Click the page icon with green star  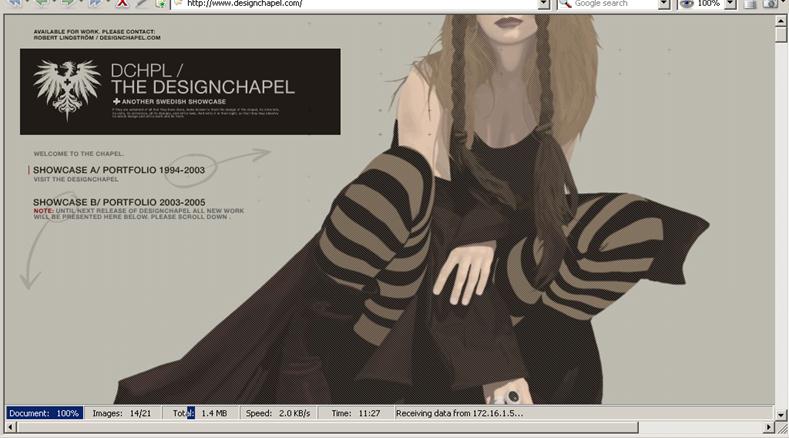tap(161, 4)
